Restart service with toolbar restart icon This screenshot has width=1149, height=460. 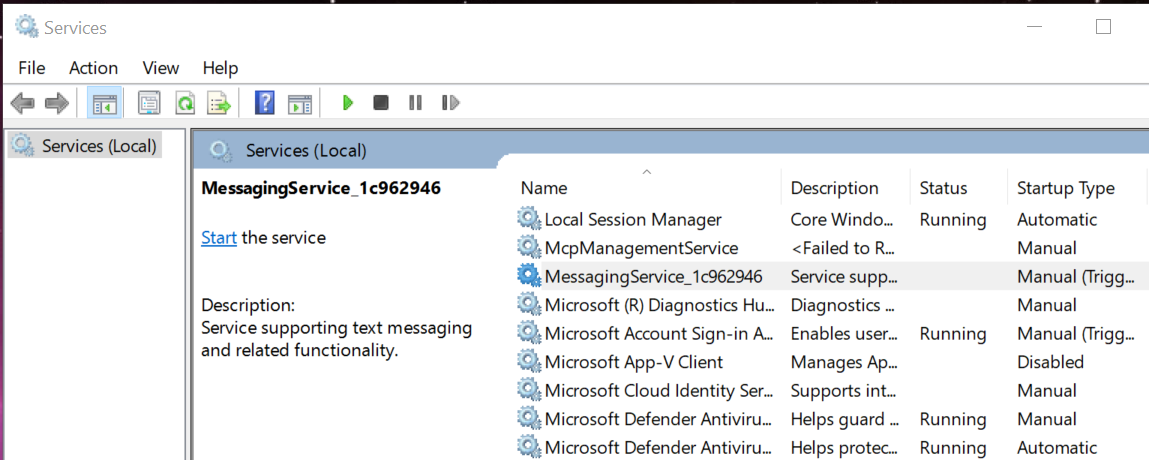point(451,103)
